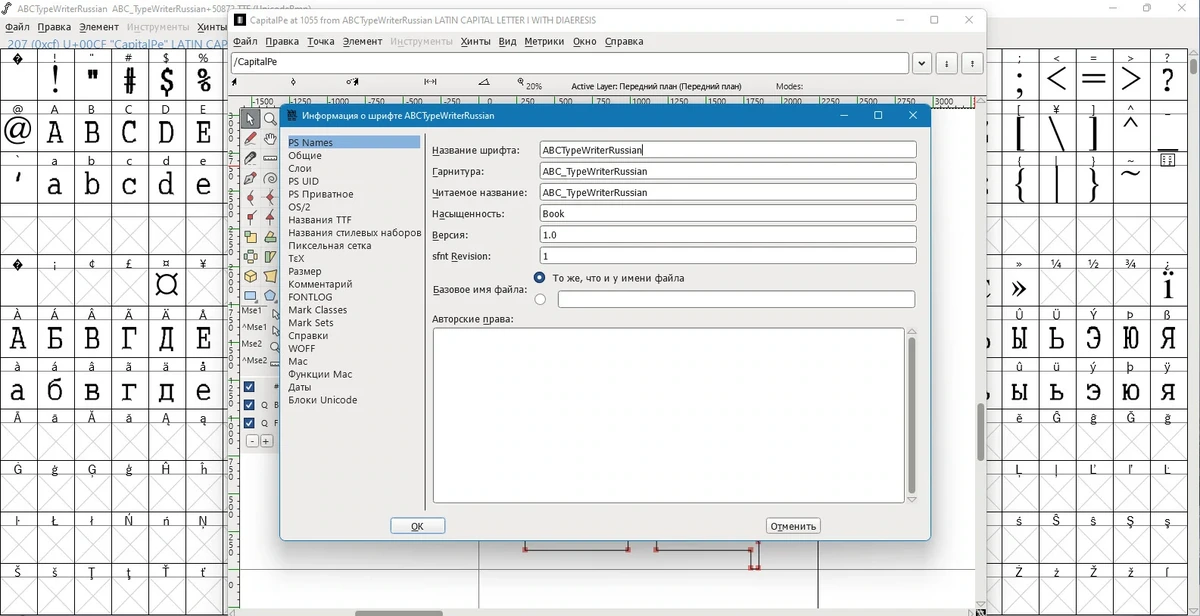Viewport: 1200px width, 616px height.
Task: Select the @ glyph cell in font view
Action: (18, 126)
